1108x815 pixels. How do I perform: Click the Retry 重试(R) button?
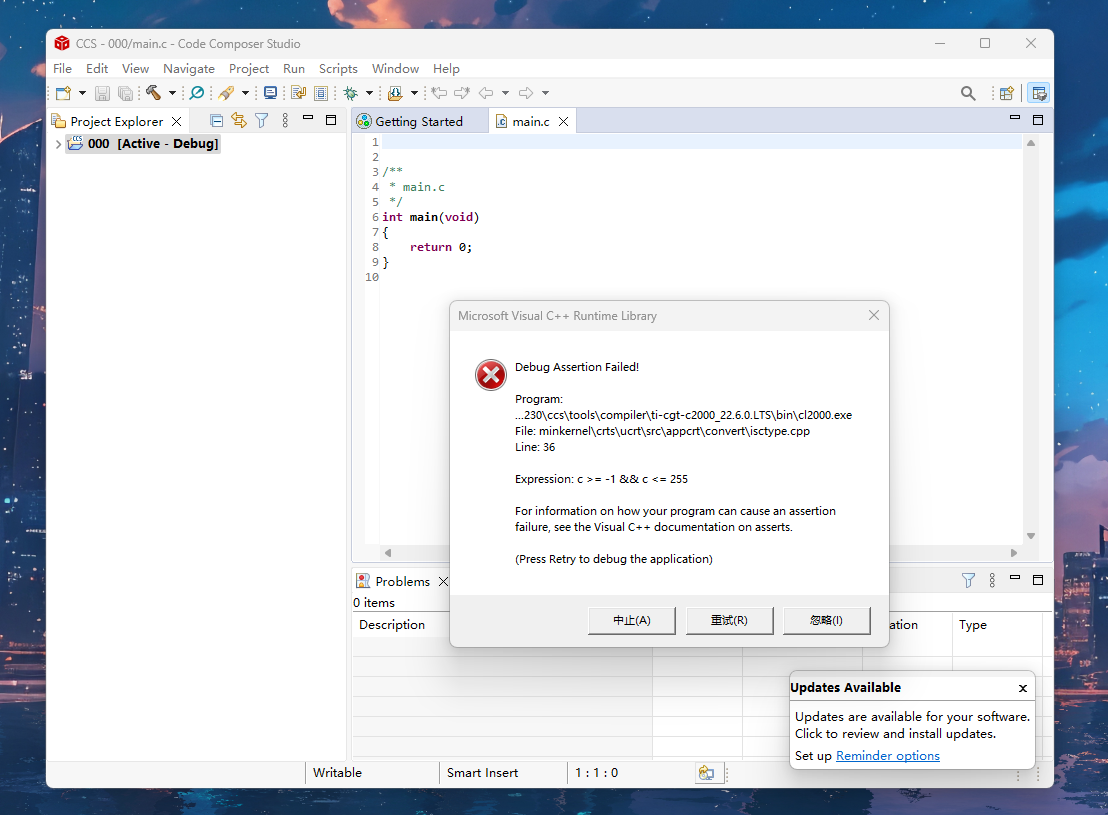(729, 621)
